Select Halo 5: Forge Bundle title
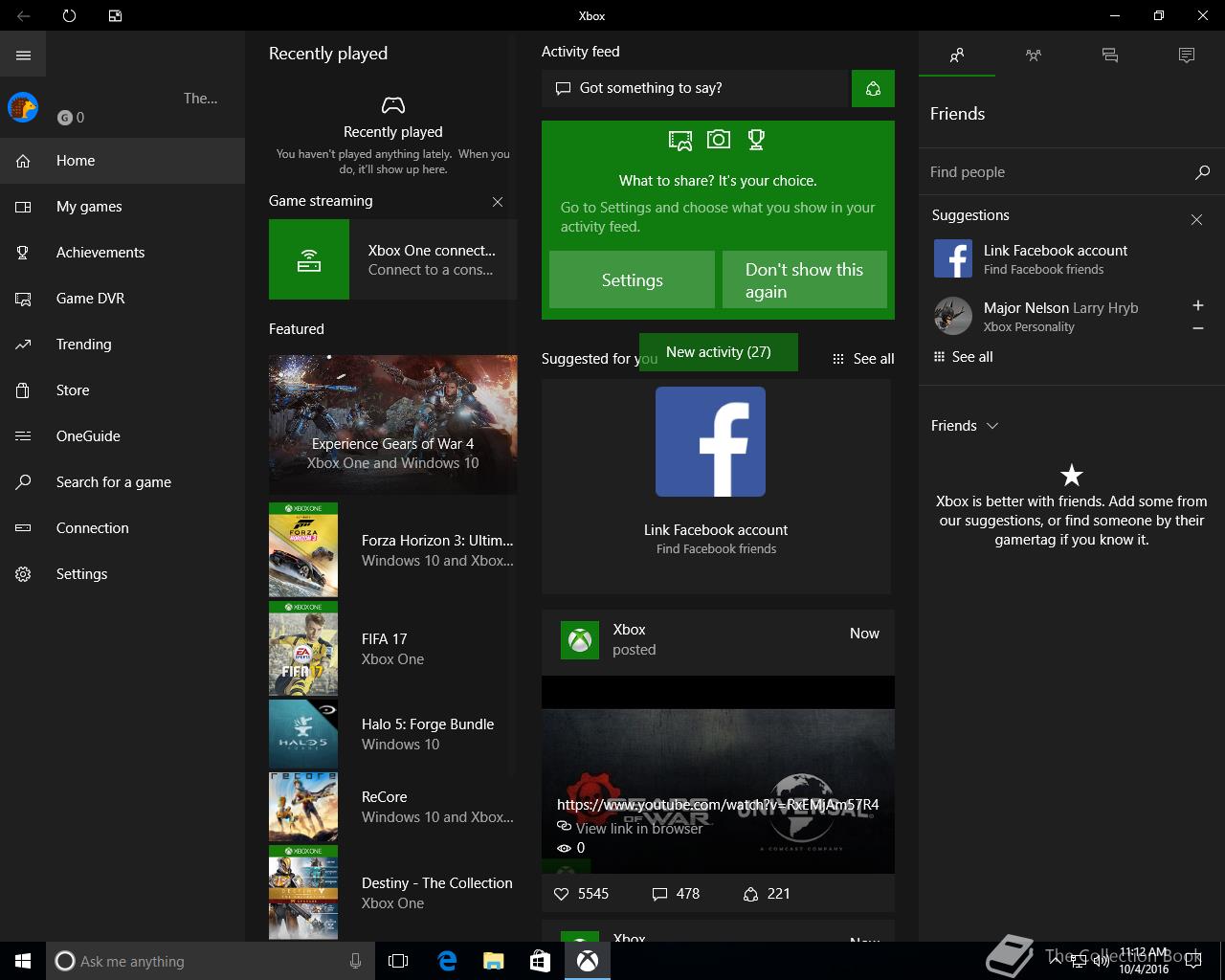 pos(428,724)
